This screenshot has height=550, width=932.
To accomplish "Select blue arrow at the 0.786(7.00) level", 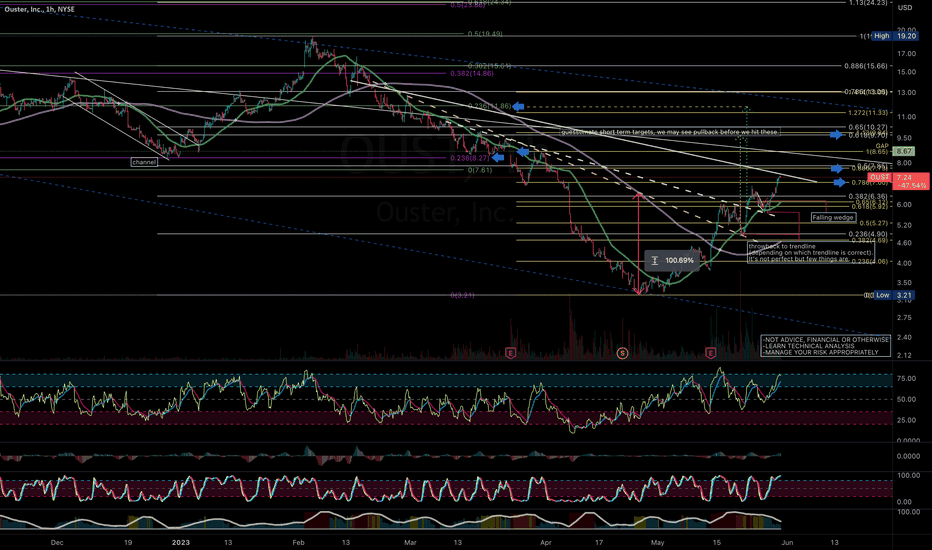I will [839, 183].
